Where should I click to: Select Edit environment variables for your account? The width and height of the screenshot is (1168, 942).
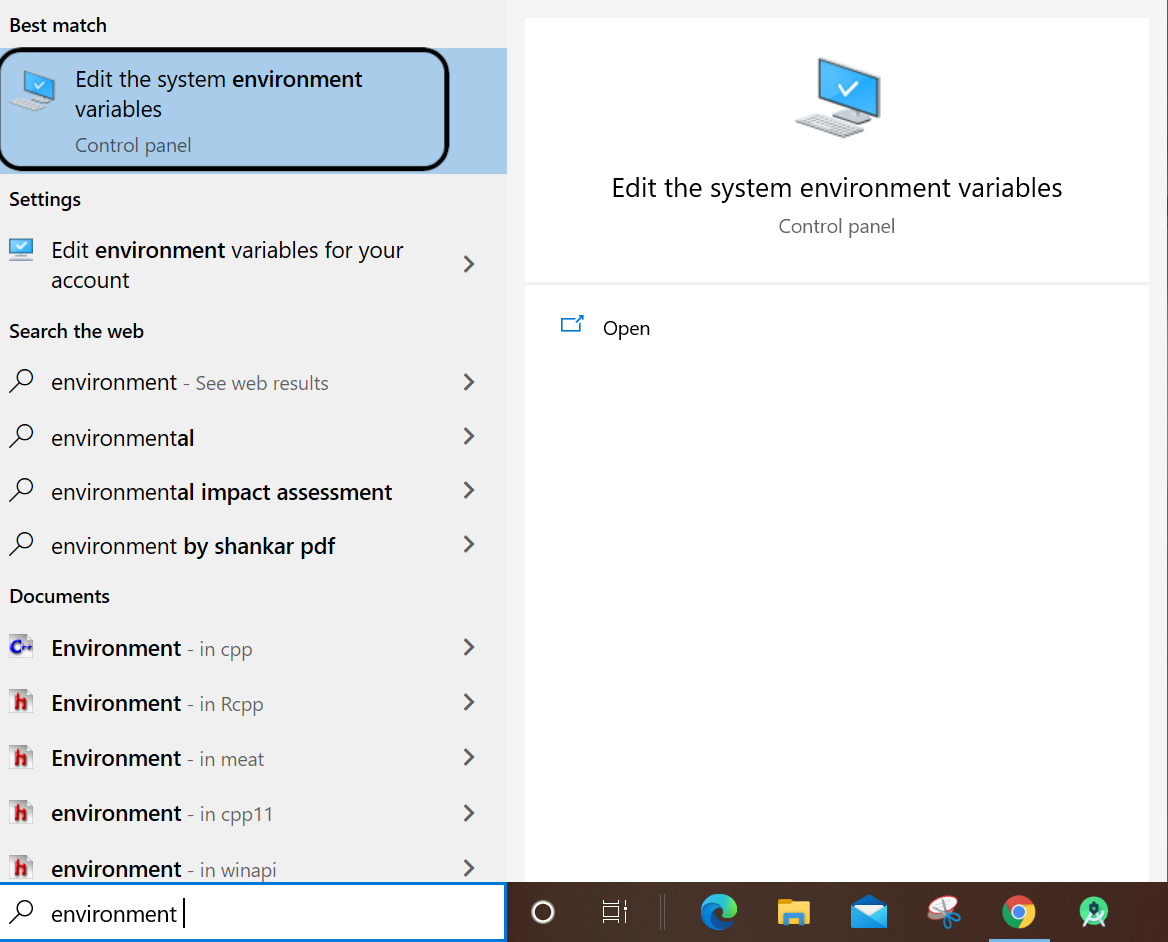click(226, 264)
